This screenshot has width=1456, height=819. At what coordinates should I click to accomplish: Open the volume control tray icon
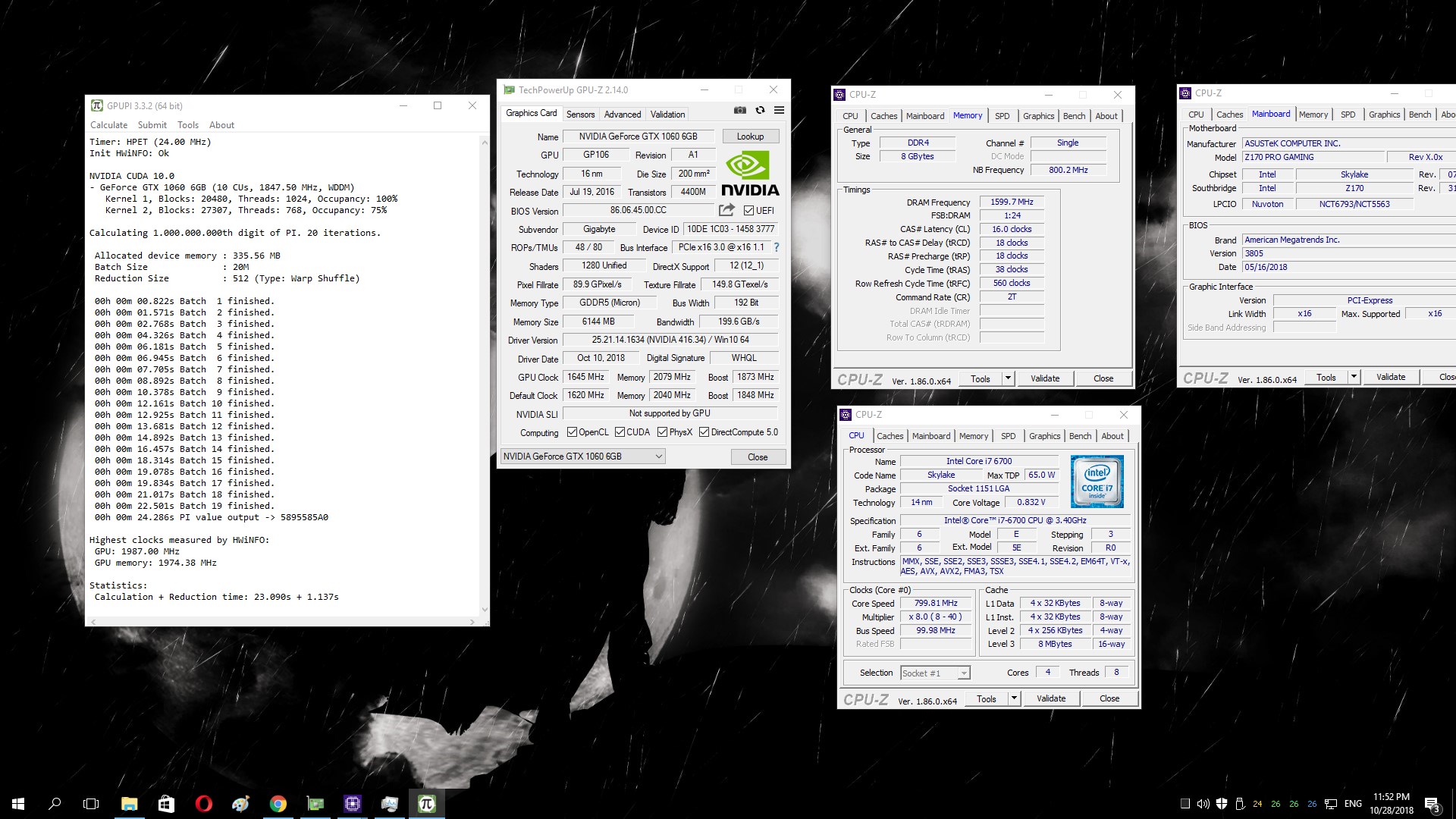[x=1203, y=804]
